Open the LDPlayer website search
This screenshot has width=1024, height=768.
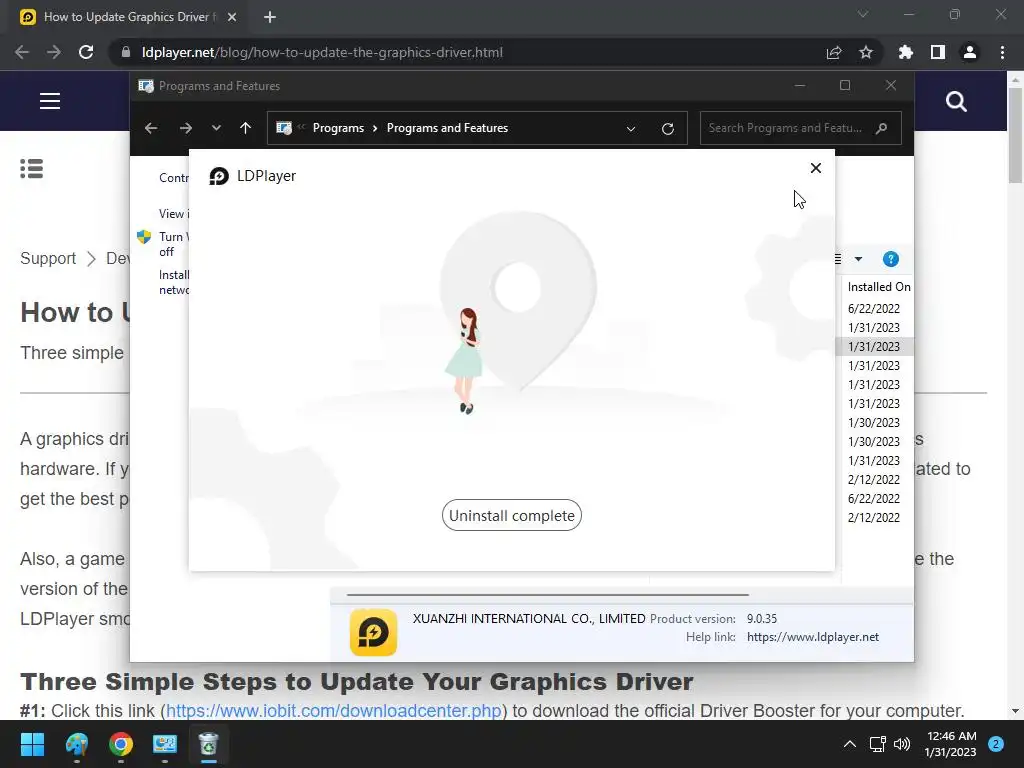click(956, 102)
